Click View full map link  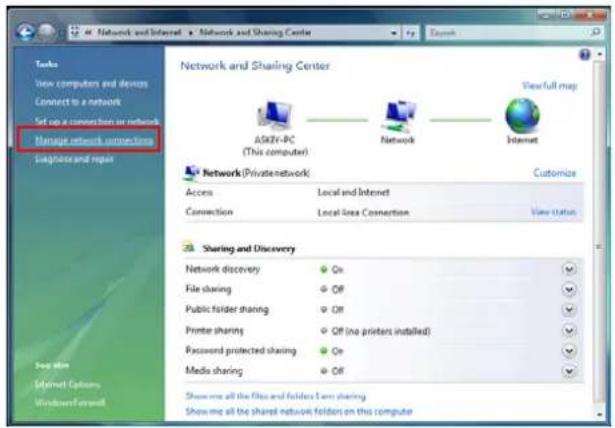(x=549, y=86)
